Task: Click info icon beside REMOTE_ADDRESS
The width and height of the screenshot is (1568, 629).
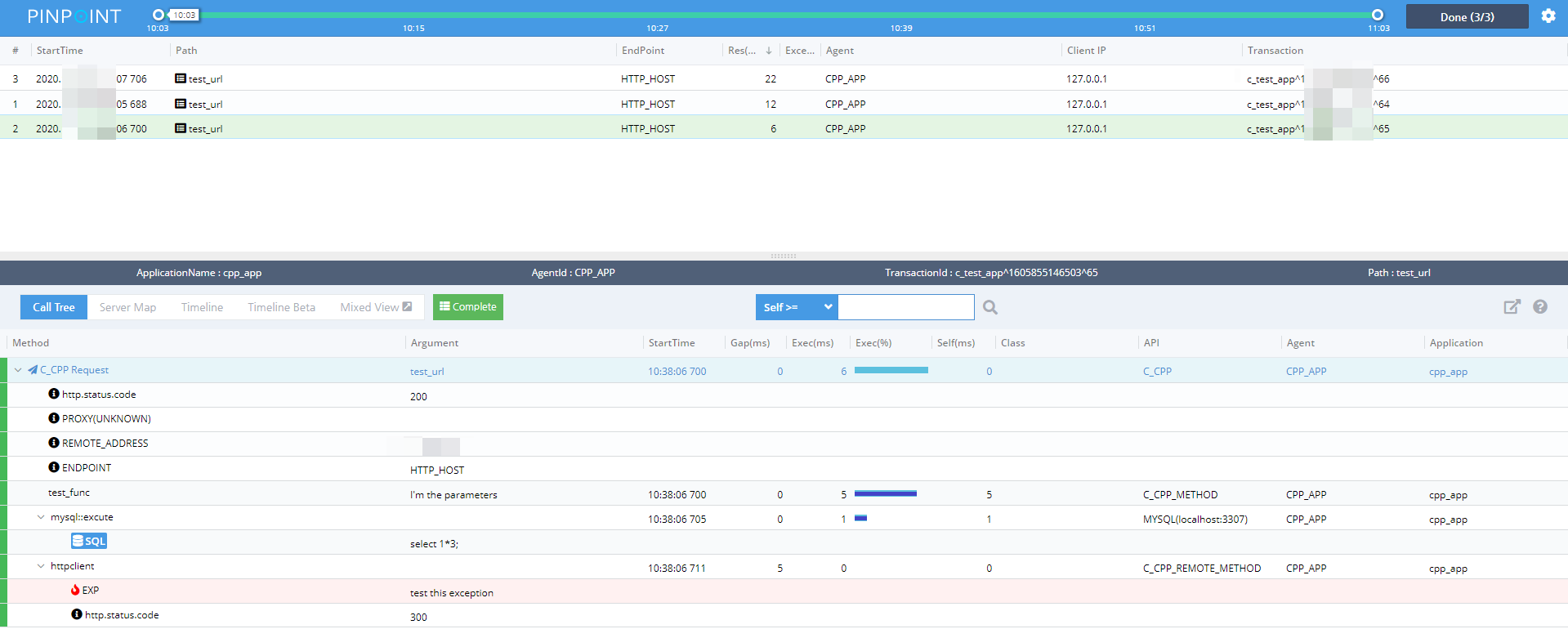Action: point(54,443)
